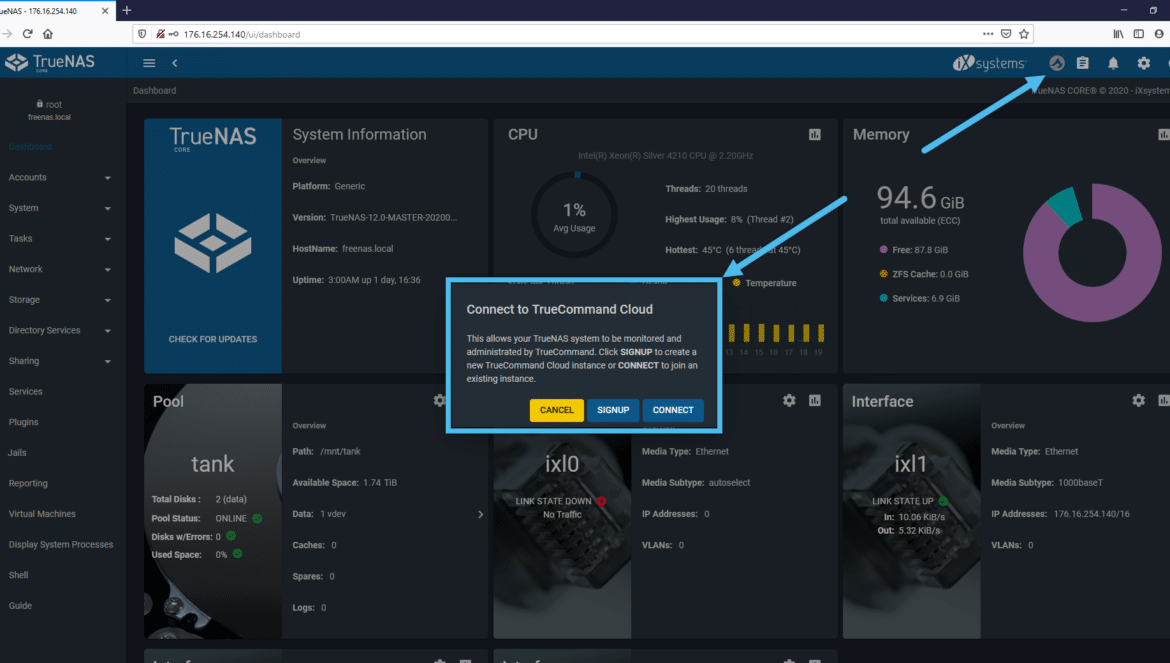The height and width of the screenshot is (663, 1170).
Task: Go to browser home page
Action: coord(48,34)
